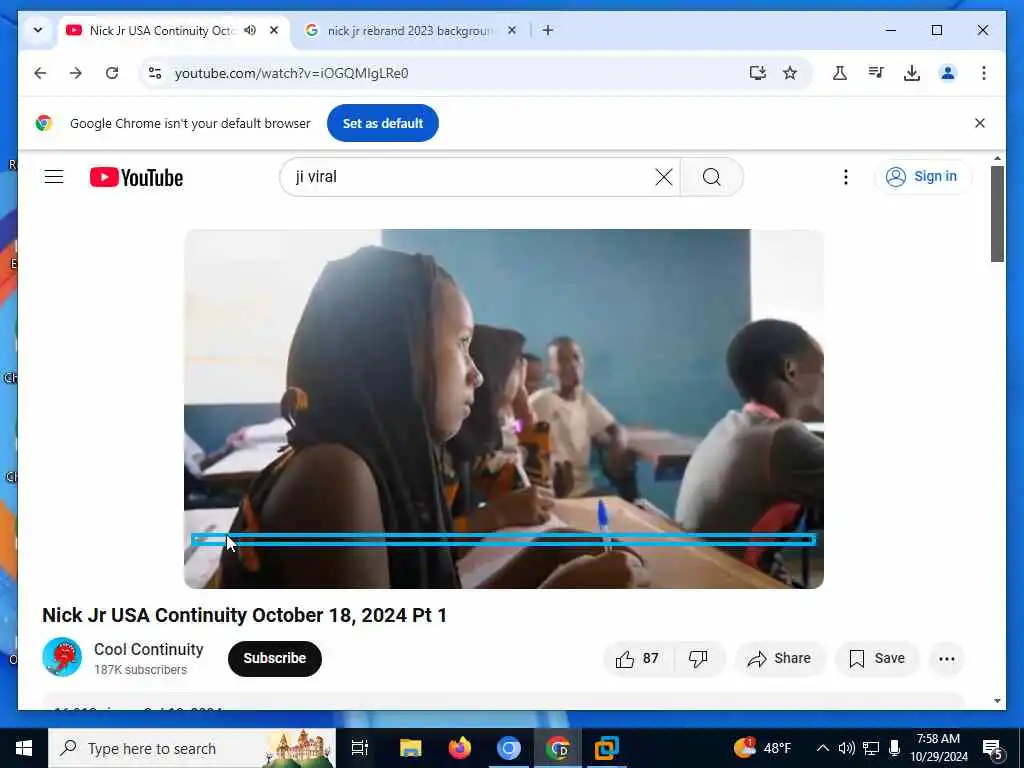Open Chrome profile avatar

coord(948,73)
